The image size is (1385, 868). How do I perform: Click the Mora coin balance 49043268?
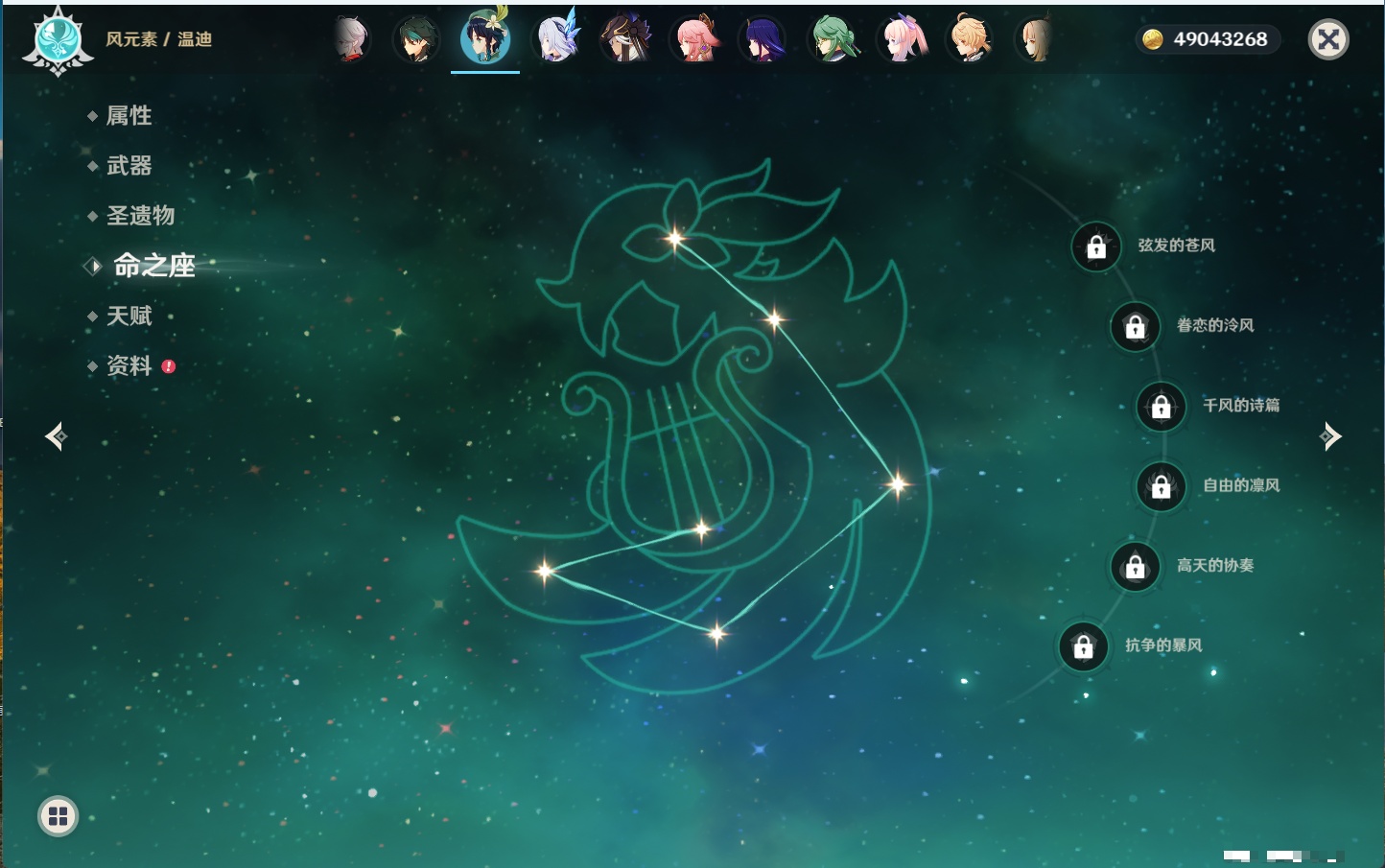pyautogui.click(x=1208, y=39)
